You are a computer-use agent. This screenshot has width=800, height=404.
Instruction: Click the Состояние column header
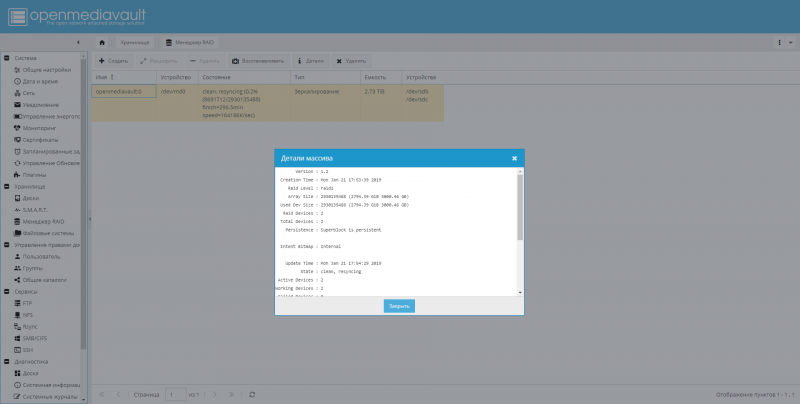pyautogui.click(x=244, y=78)
